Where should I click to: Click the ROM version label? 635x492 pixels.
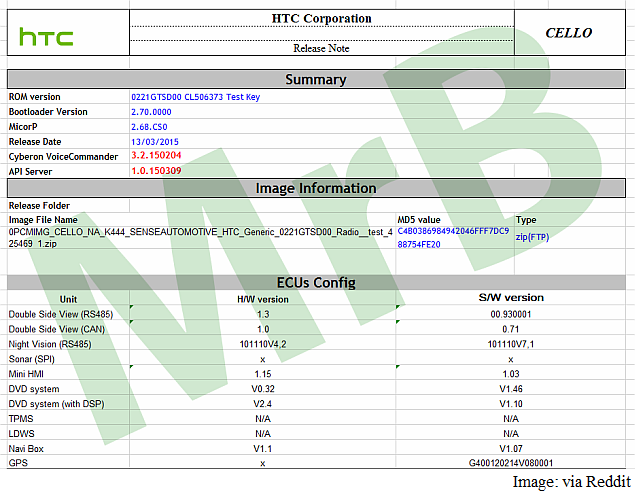click(x=35, y=97)
